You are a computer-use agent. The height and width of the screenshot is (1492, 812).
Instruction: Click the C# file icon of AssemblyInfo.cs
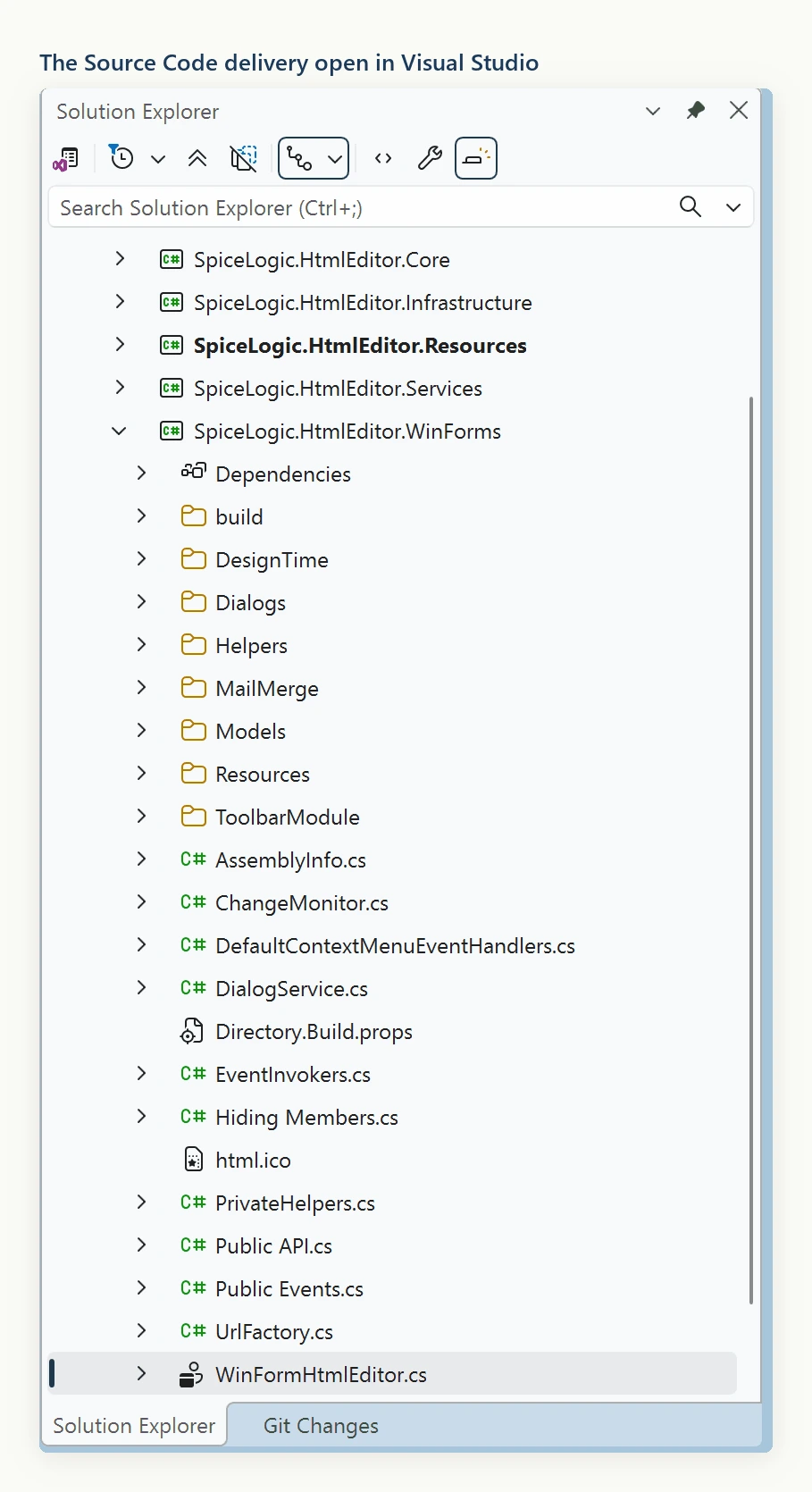193,859
